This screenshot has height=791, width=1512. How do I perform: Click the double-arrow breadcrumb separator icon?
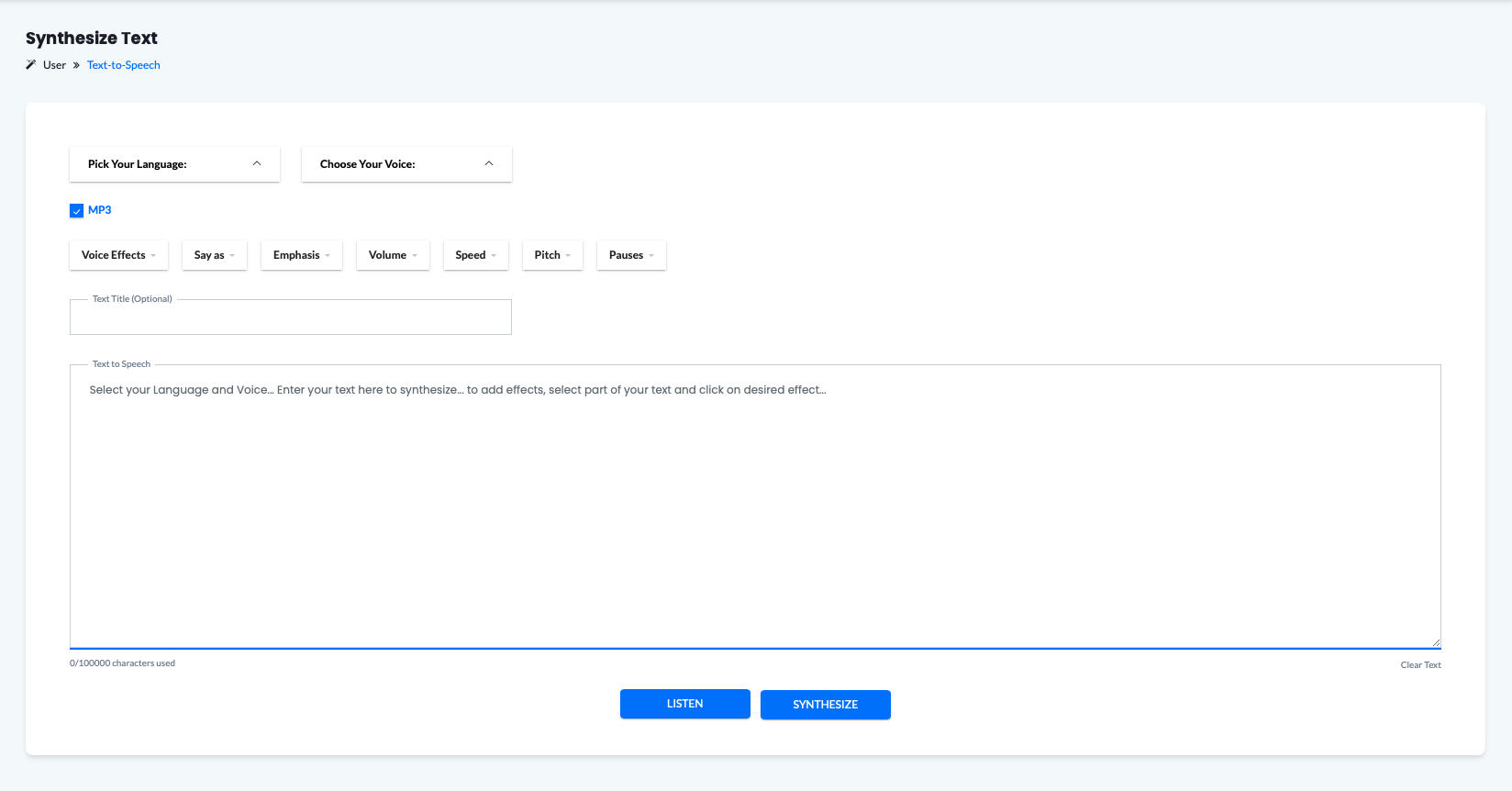pyautogui.click(x=76, y=65)
